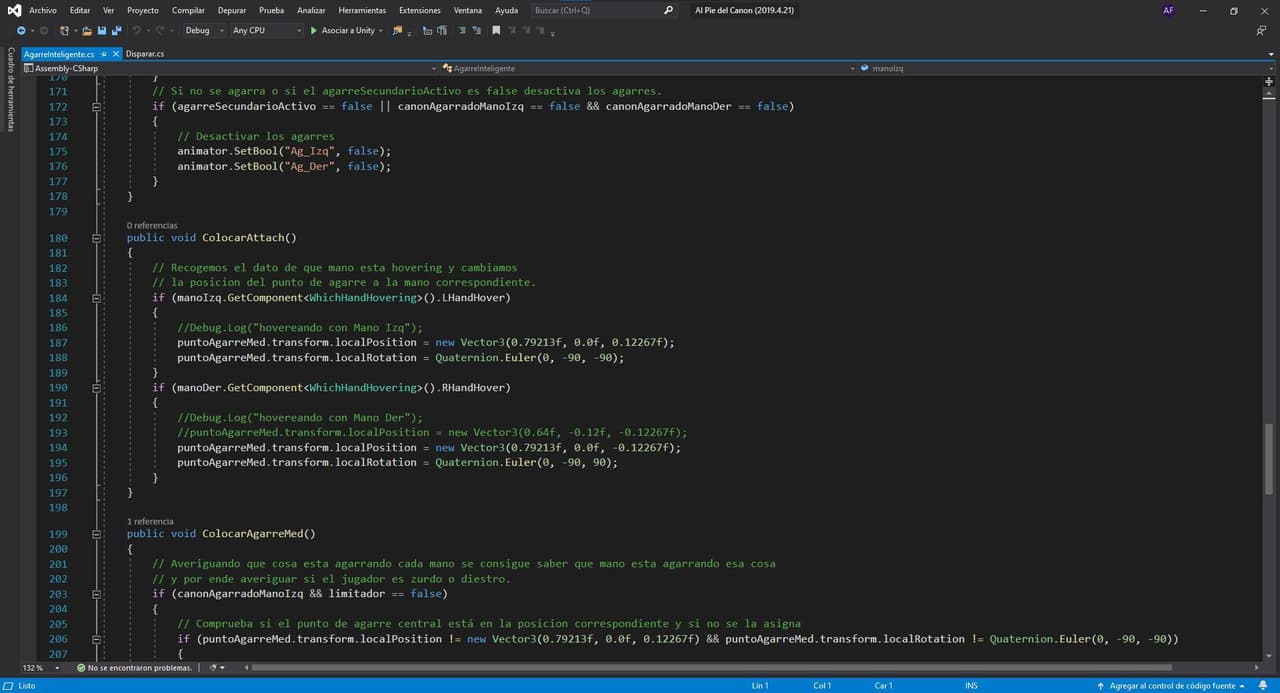This screenshot has height=693, width=1280.
Task: Toggle the bookmark icon in toolbar
Action: pos(496,31)
